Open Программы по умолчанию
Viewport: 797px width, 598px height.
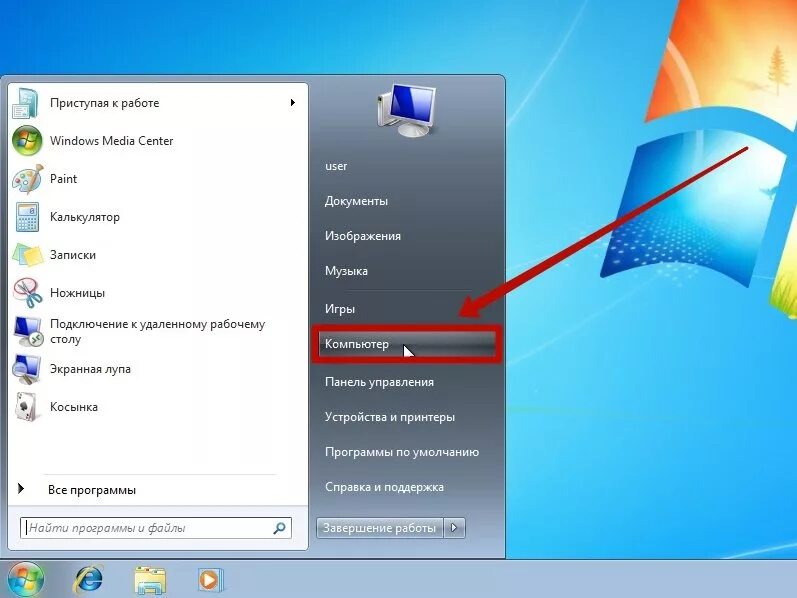coord(402,452)
